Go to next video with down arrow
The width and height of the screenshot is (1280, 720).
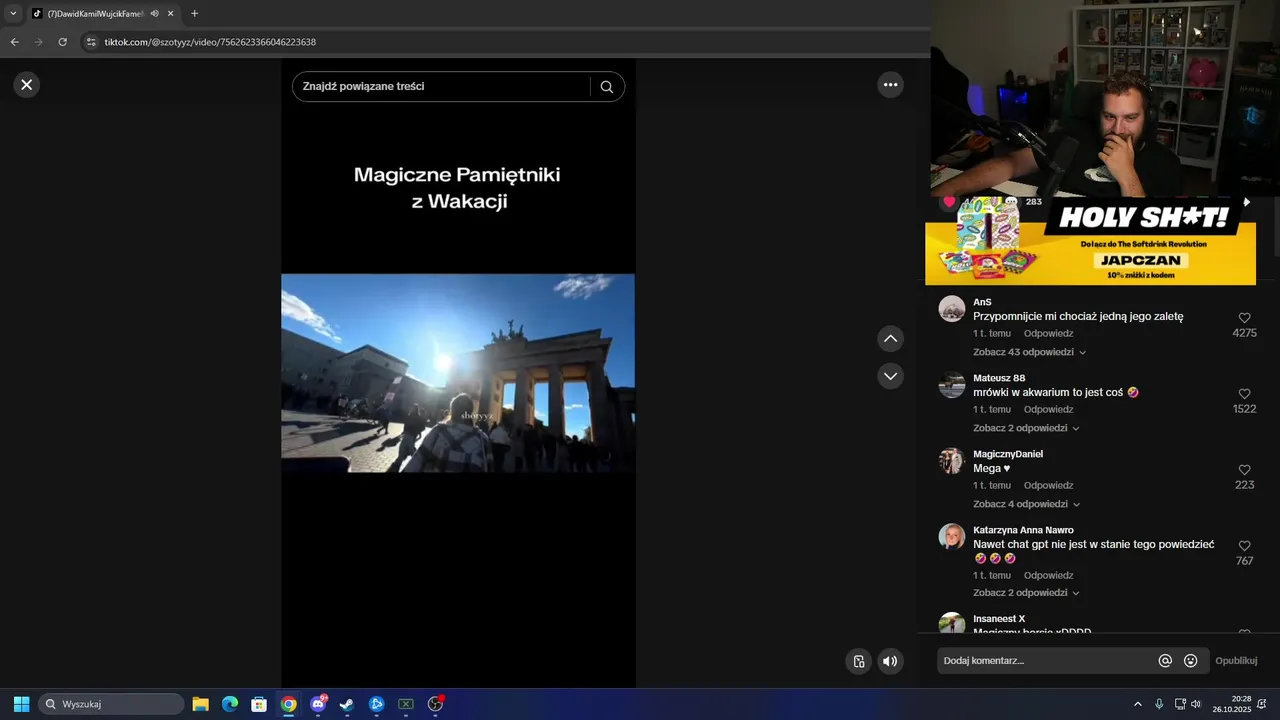pos(891,376)
